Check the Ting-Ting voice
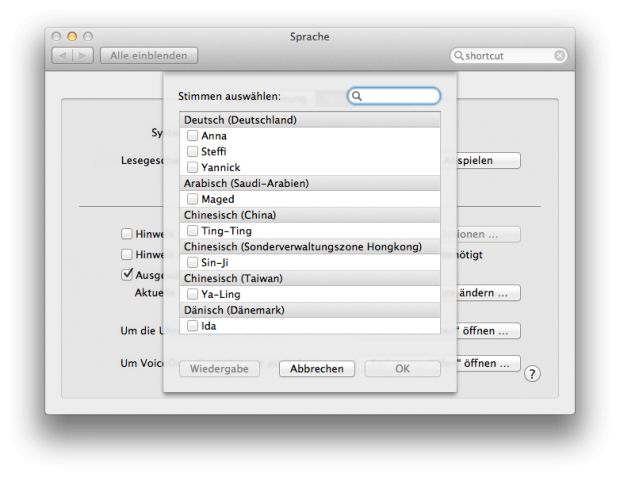Image resolution: width=620 pixels, height=477 pixels. [x=193, y=231]
